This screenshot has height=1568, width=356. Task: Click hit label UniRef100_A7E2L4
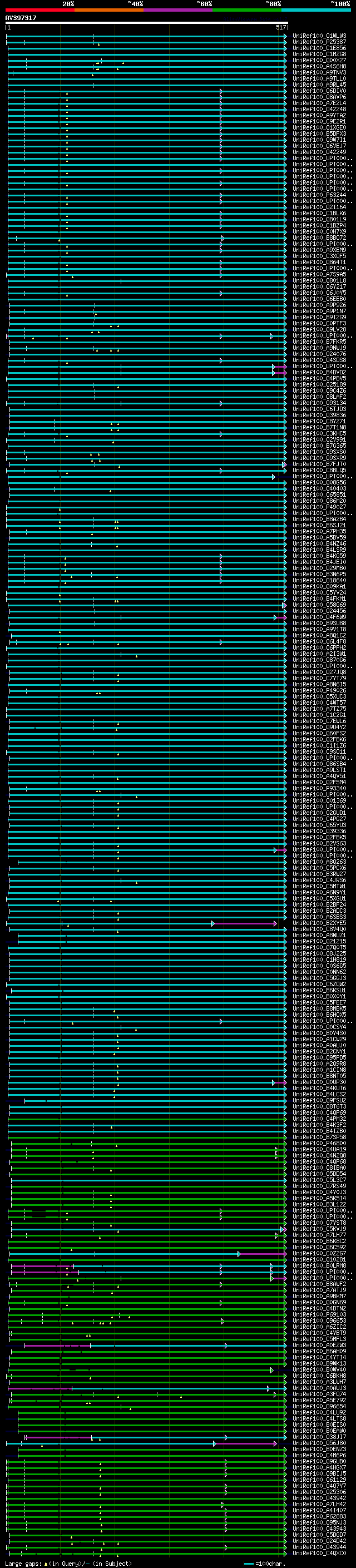319,103
